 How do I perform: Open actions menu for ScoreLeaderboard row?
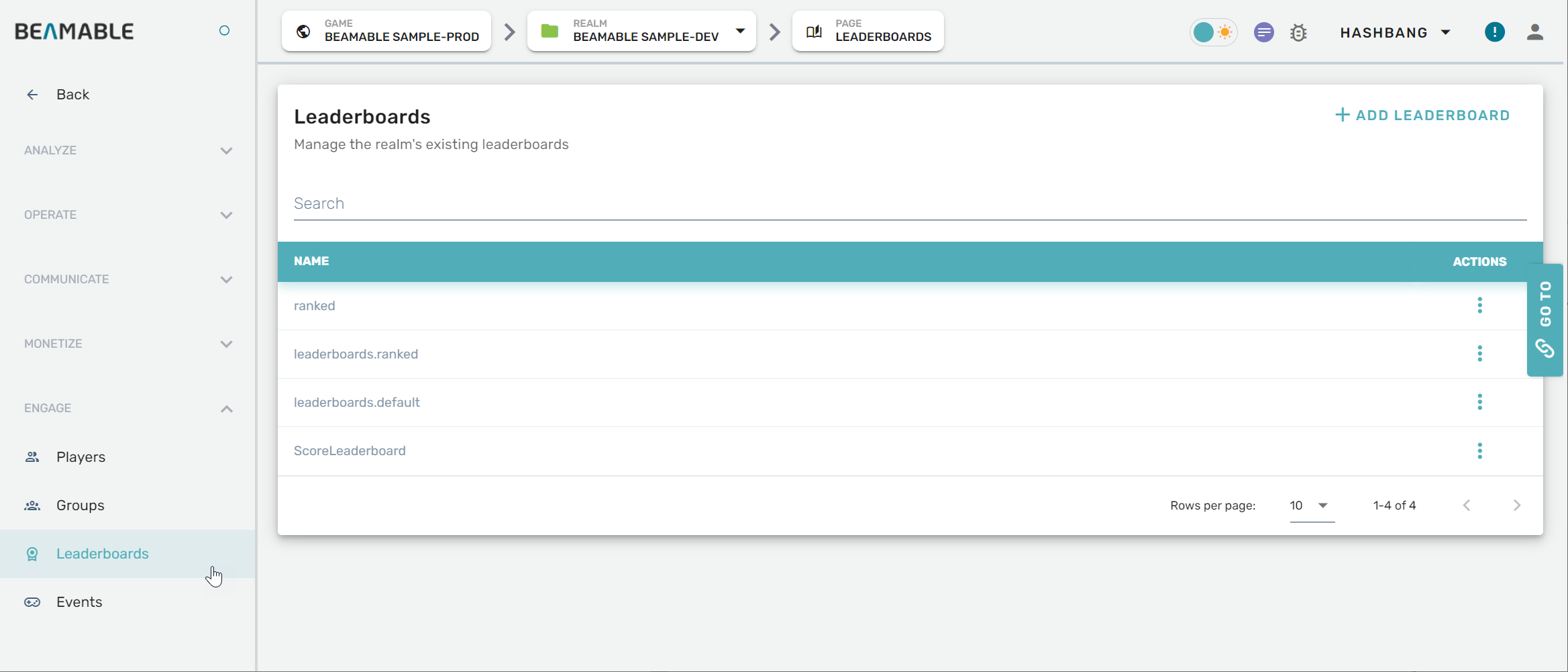(x=1479, y=451)
